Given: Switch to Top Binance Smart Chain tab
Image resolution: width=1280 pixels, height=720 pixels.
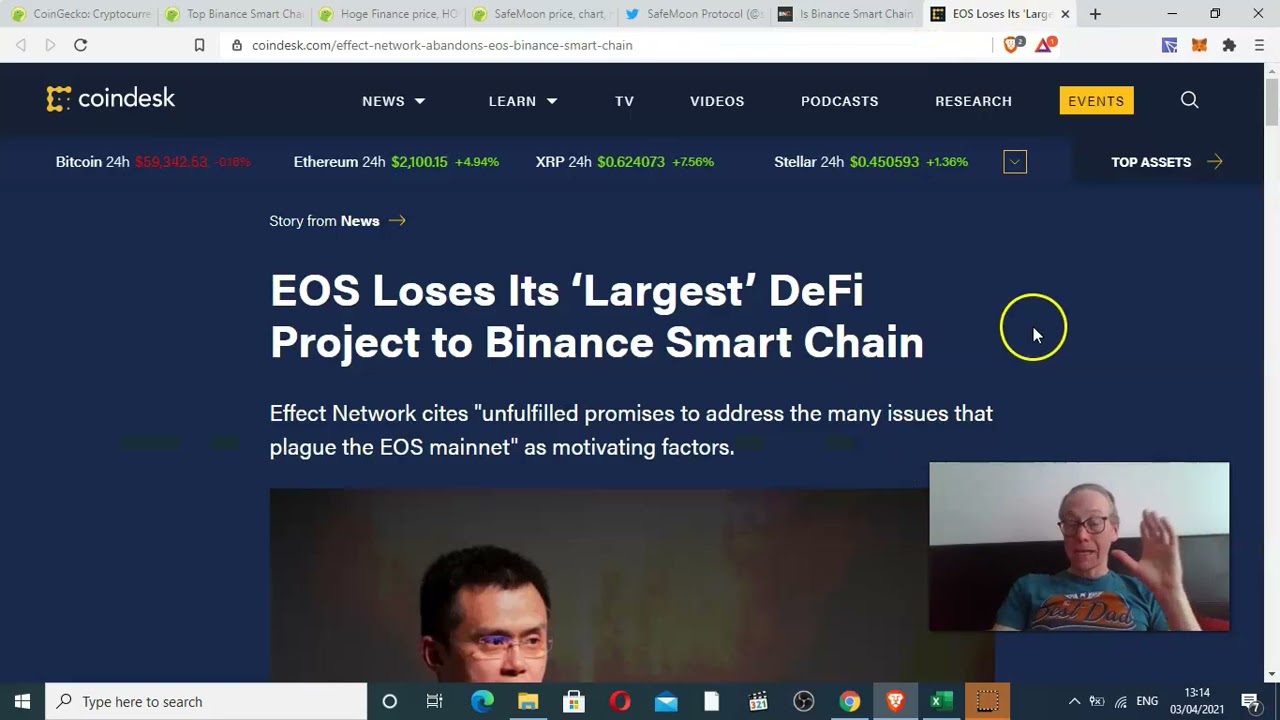Looking at the screenshot, I should [234, 14].
